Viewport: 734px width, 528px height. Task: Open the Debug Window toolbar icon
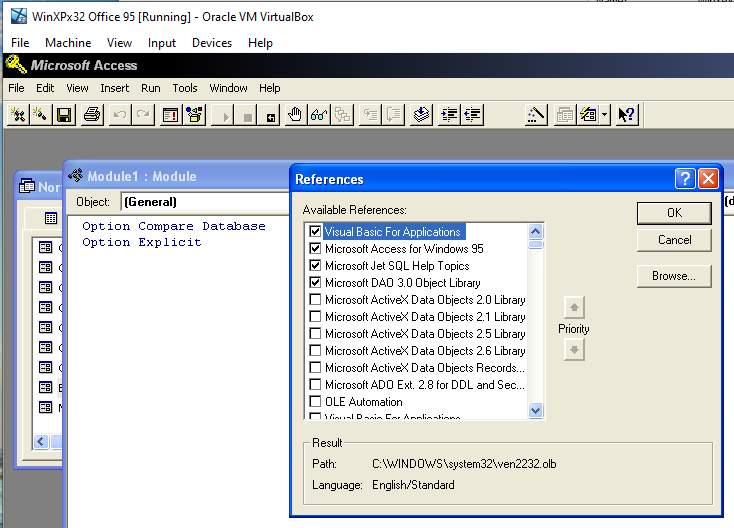[x=170, y=115]
